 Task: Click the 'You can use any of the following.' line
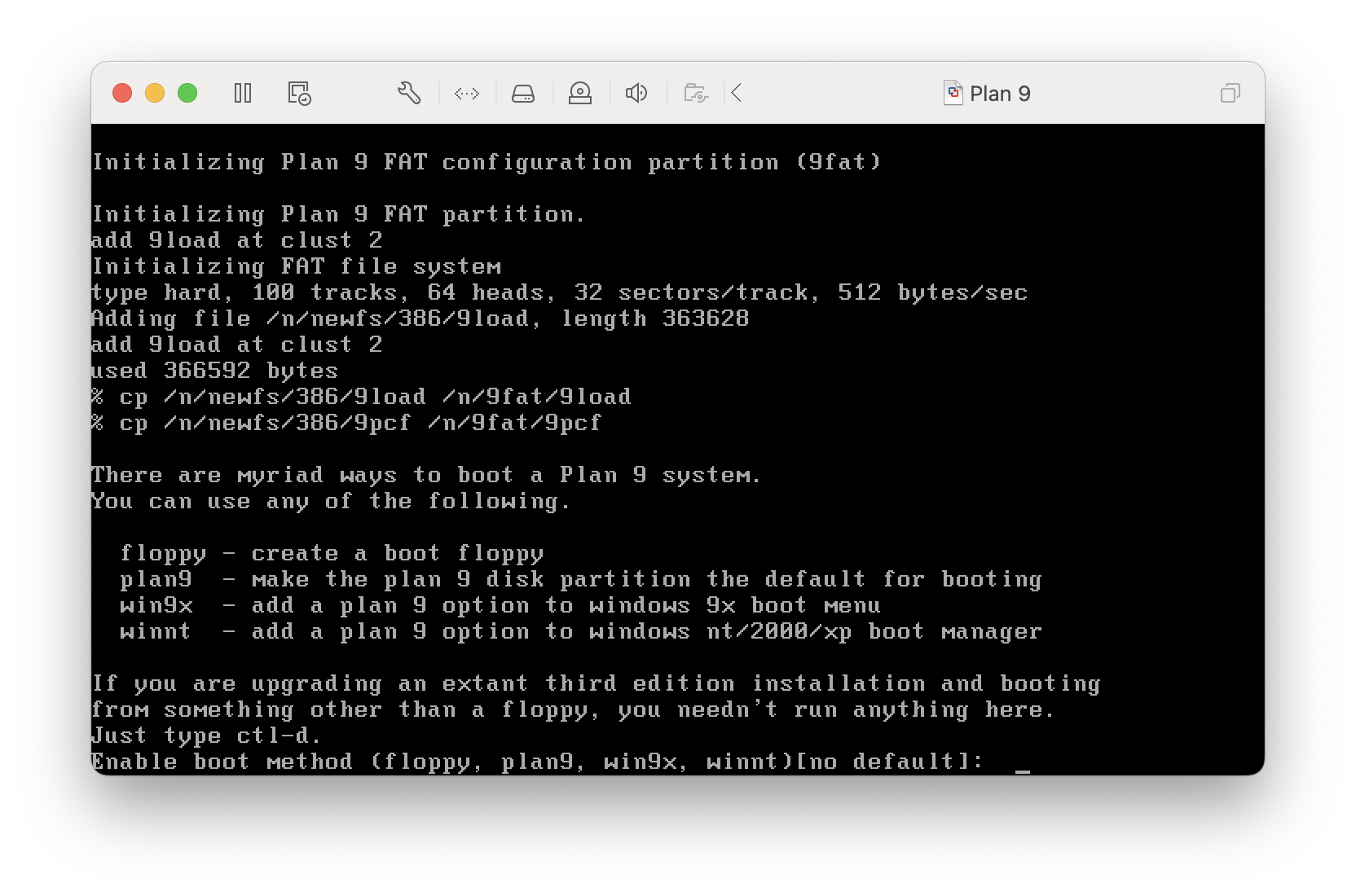pos(331,501)
